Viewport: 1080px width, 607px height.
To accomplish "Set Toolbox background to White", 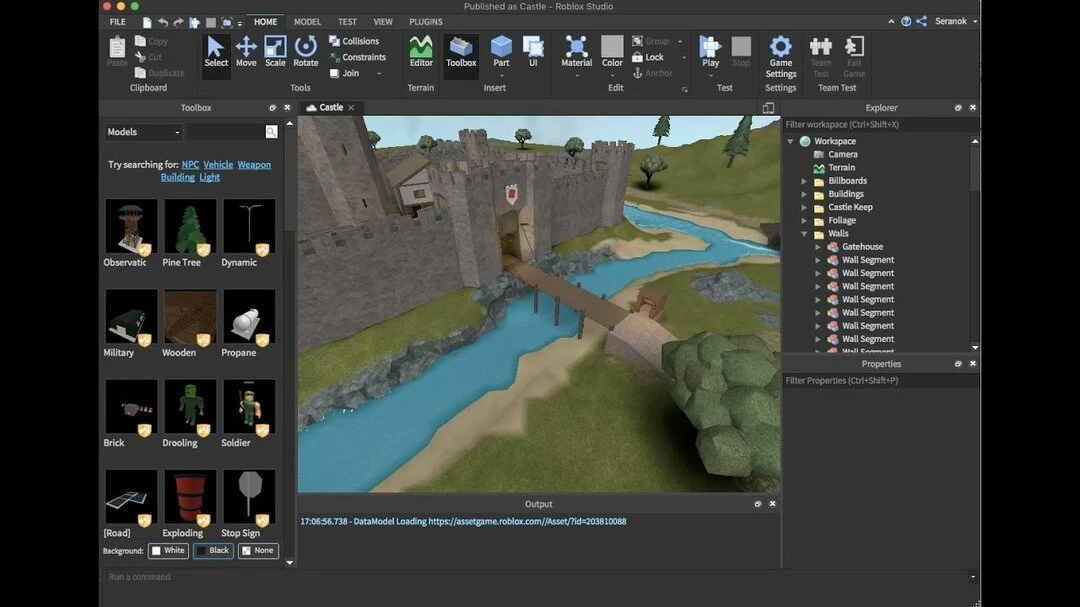I will [168, 551].
